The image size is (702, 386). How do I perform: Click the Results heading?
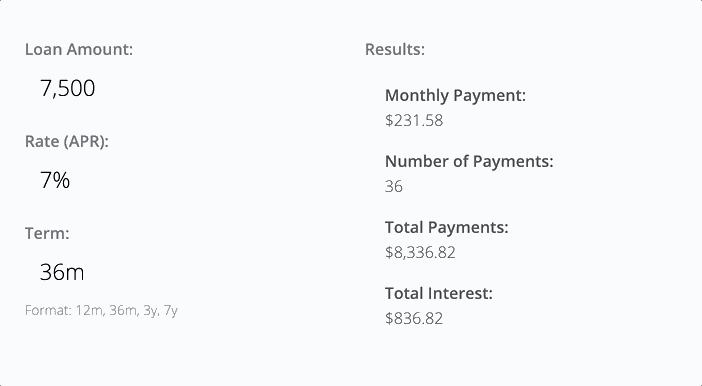[x=395, y=49]
